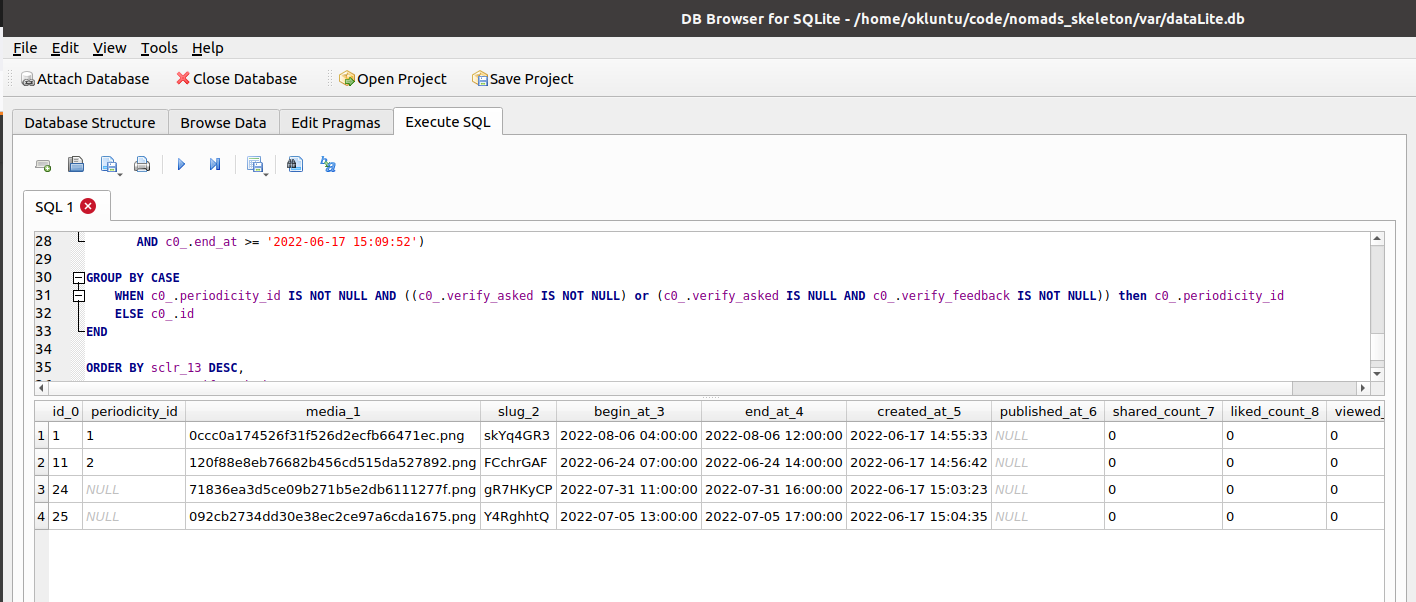Select result row header 4
Viewport: 1416px width, 602px height.
[41, 517]
